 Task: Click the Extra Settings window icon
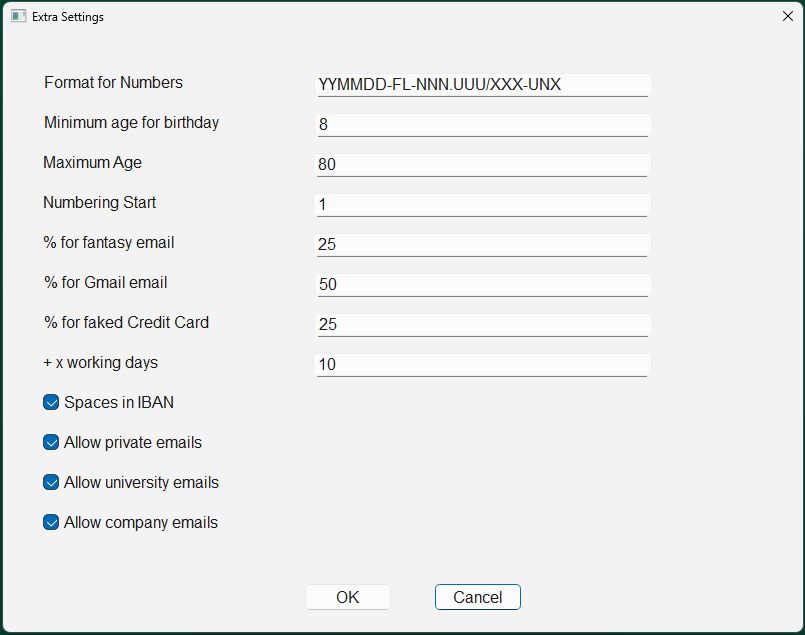(18, 16)
